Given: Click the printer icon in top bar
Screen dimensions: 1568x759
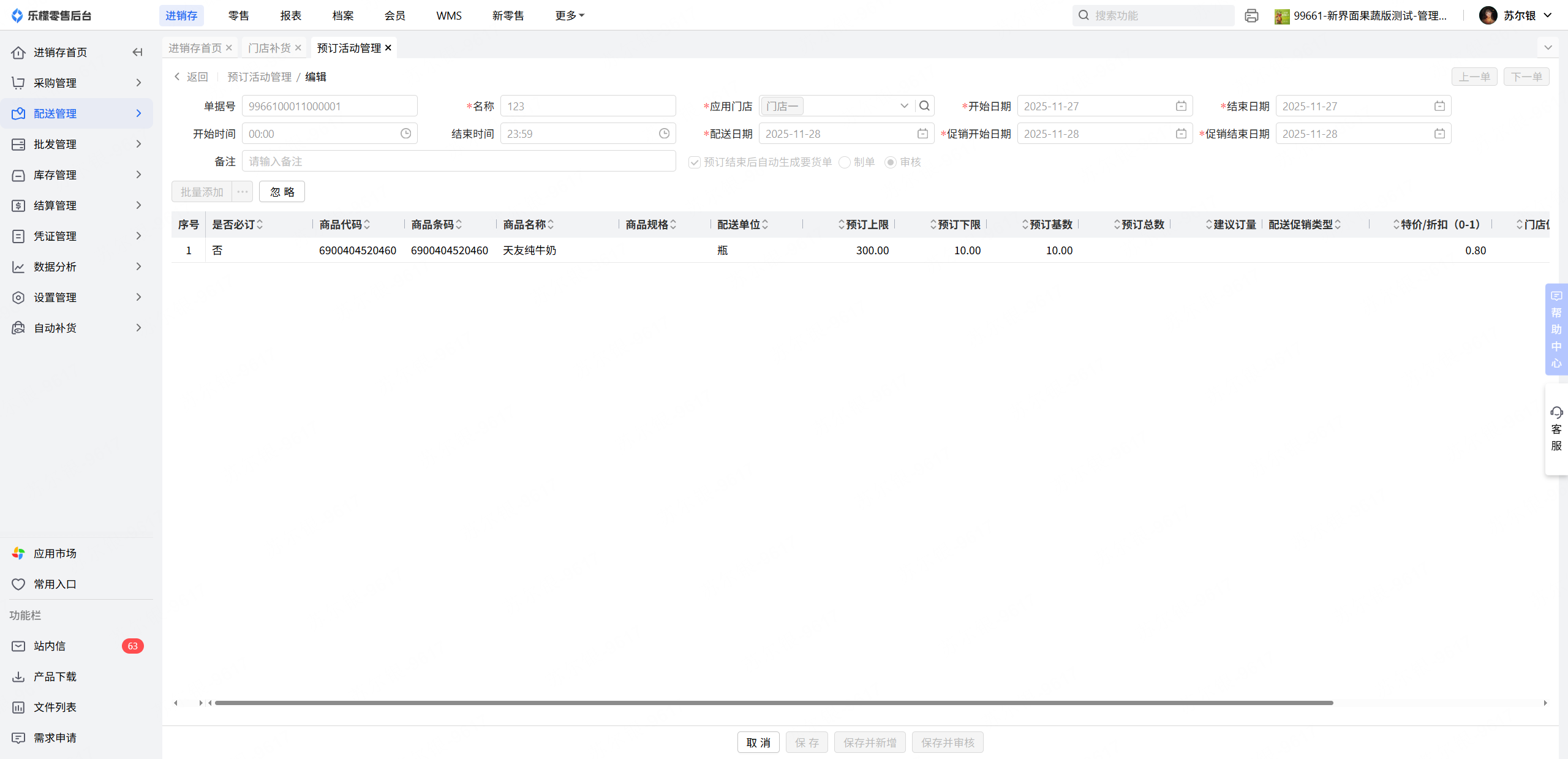Looking at the screenshot, I should click(1251, 15).
